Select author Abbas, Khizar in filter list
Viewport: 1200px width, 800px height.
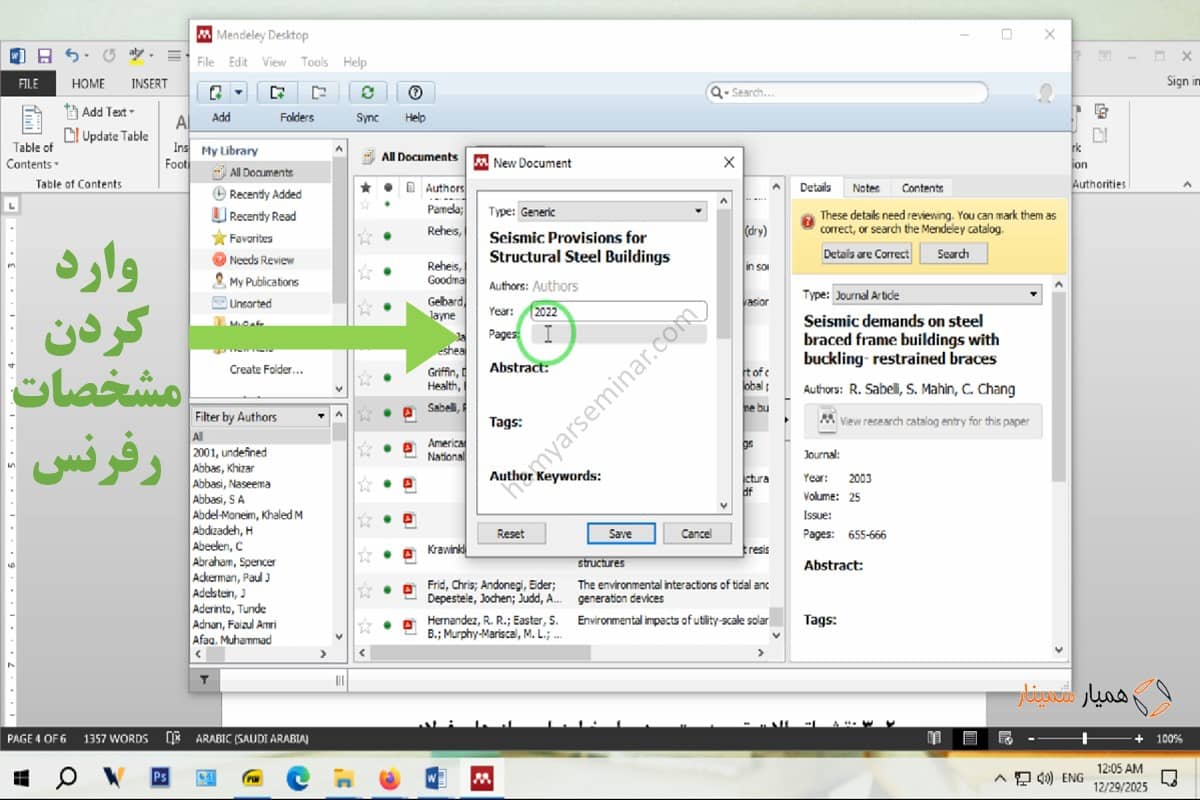[224, 468]
